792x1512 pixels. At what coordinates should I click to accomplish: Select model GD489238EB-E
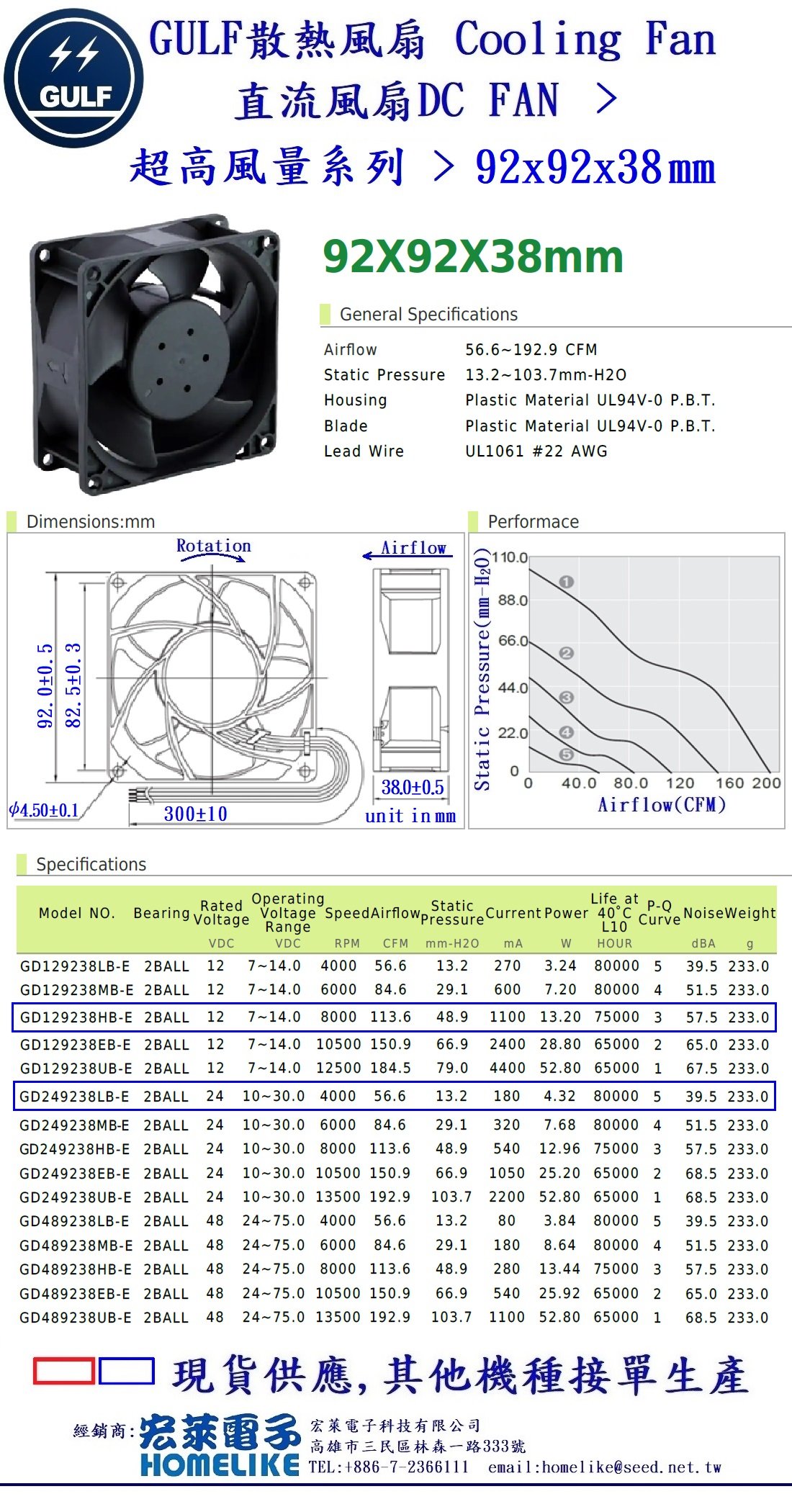75,1294
